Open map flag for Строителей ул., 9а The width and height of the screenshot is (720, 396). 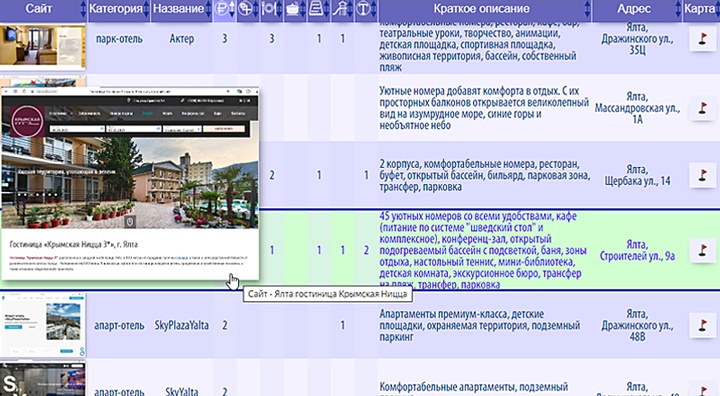[702, 250]
